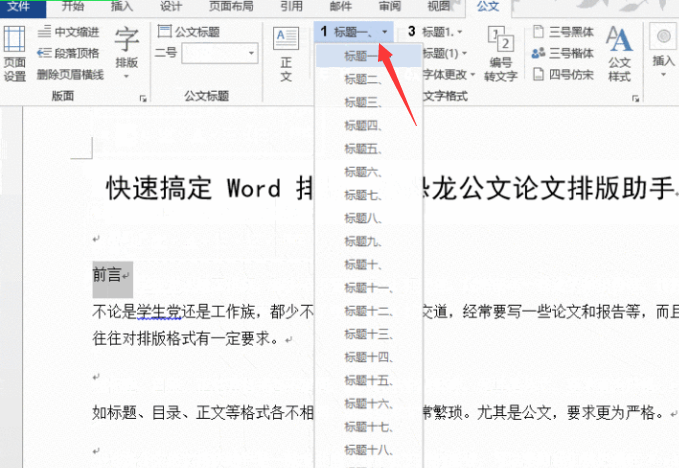Choose 标题九、 from the dropdown list
Screen dimensions: 679x468
coord(369,242)
